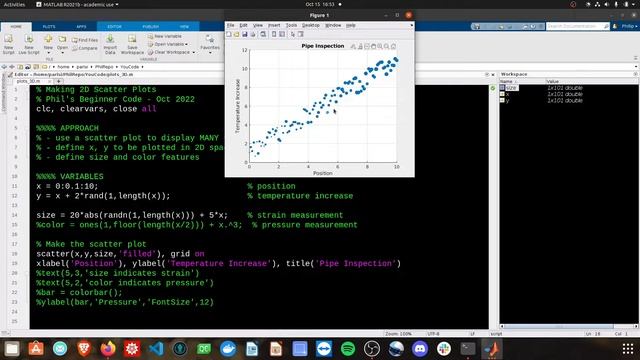Click Open File icon in Figure 1 toolbar
This screenshot has width=640, height=360.
point(237,34)
